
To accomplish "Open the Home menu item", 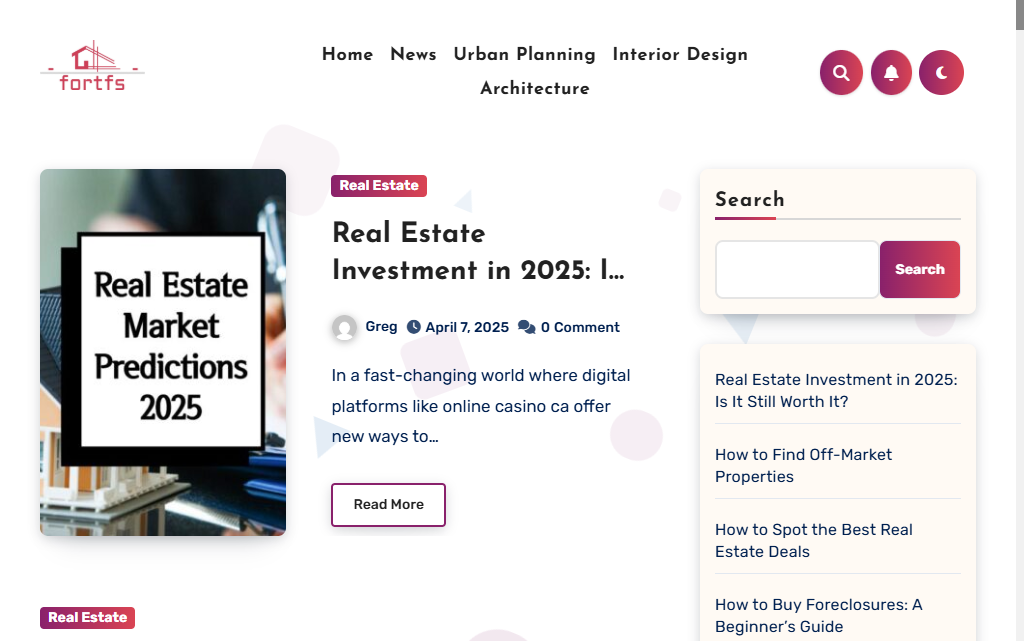I will [x=347, y=55].
